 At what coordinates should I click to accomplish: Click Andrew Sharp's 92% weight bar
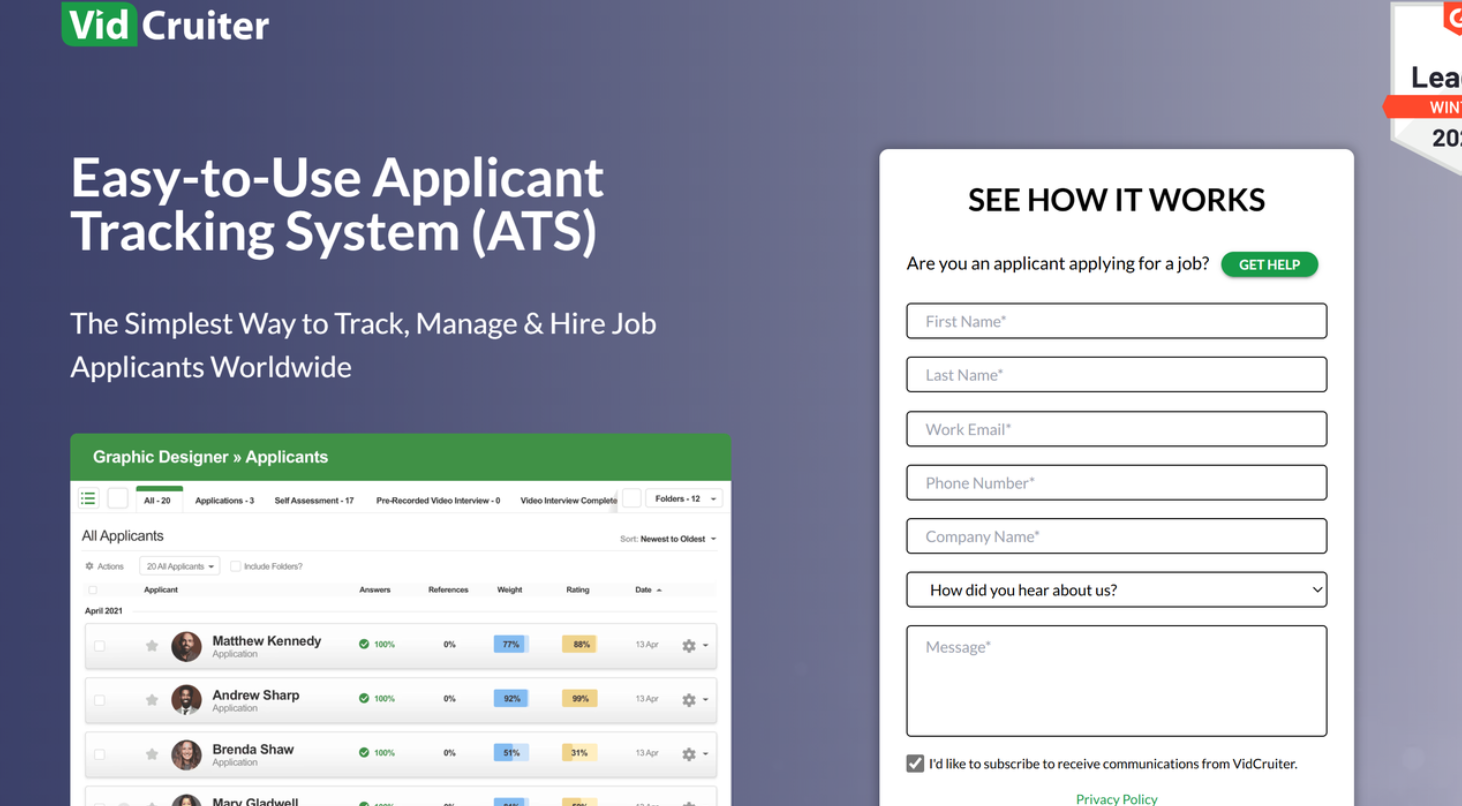[x=511, y=698]
